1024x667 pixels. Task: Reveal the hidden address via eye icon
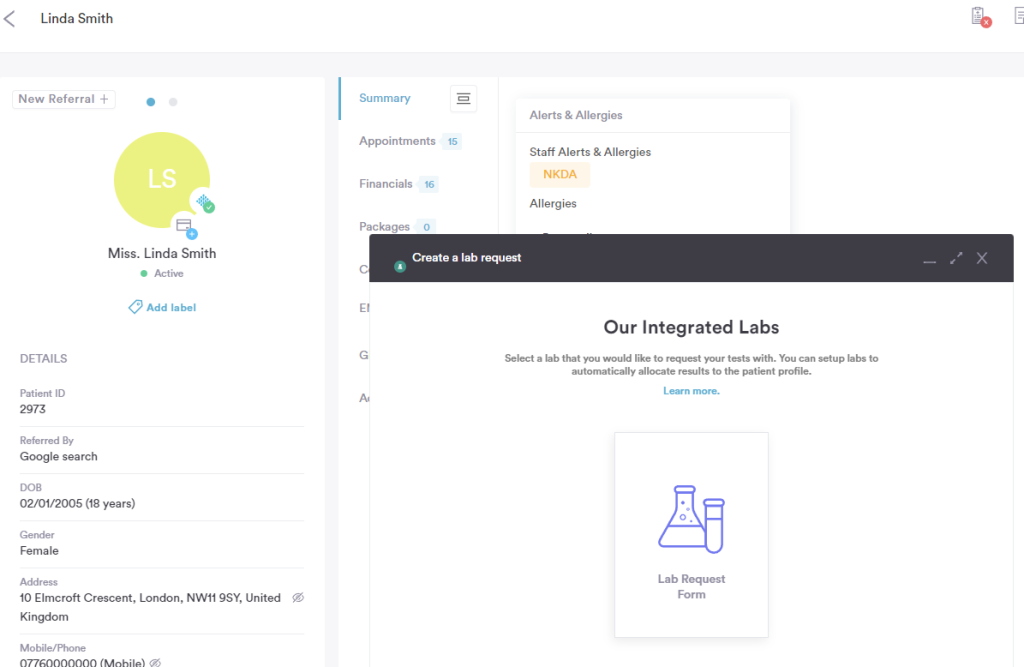(297, 598)
